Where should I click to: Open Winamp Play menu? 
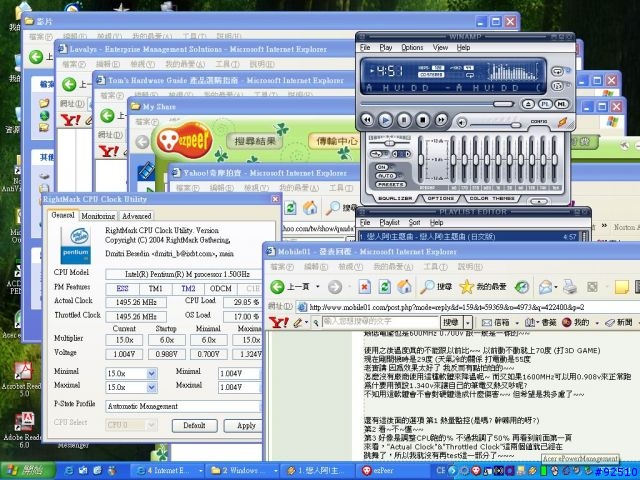386,48
